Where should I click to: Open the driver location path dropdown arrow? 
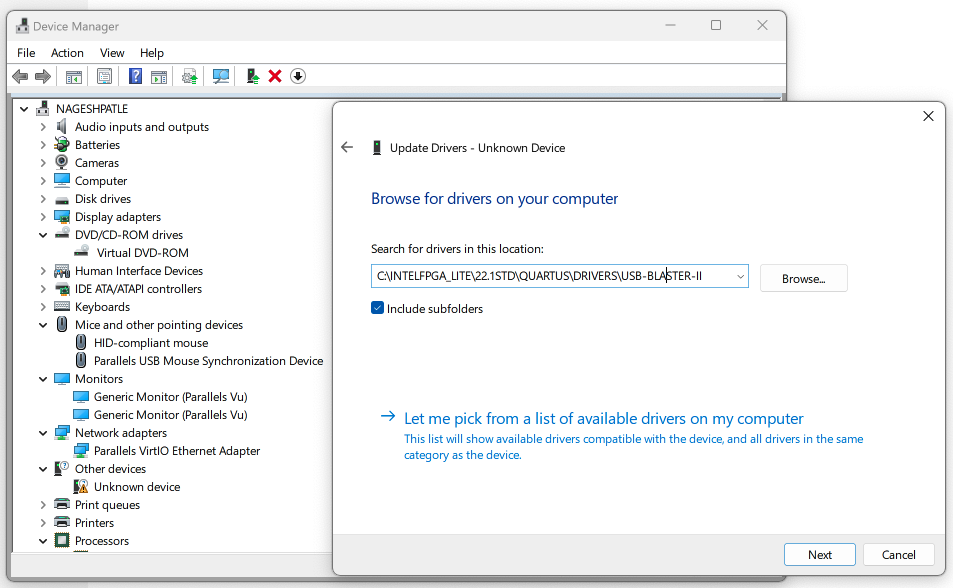(740, 277)
